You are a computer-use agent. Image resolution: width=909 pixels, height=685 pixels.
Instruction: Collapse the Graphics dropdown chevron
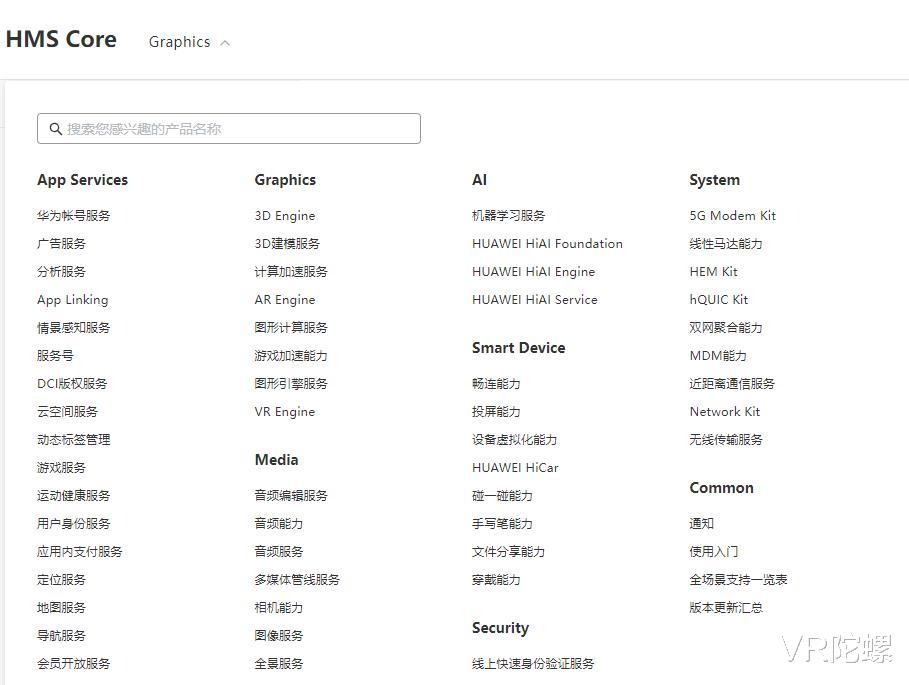point(223,43)
